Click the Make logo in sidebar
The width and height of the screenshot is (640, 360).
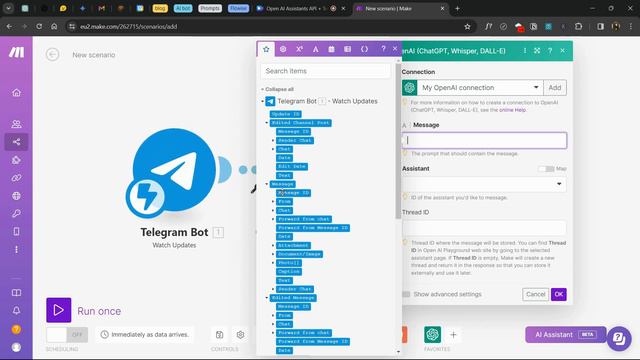point(16,52)
